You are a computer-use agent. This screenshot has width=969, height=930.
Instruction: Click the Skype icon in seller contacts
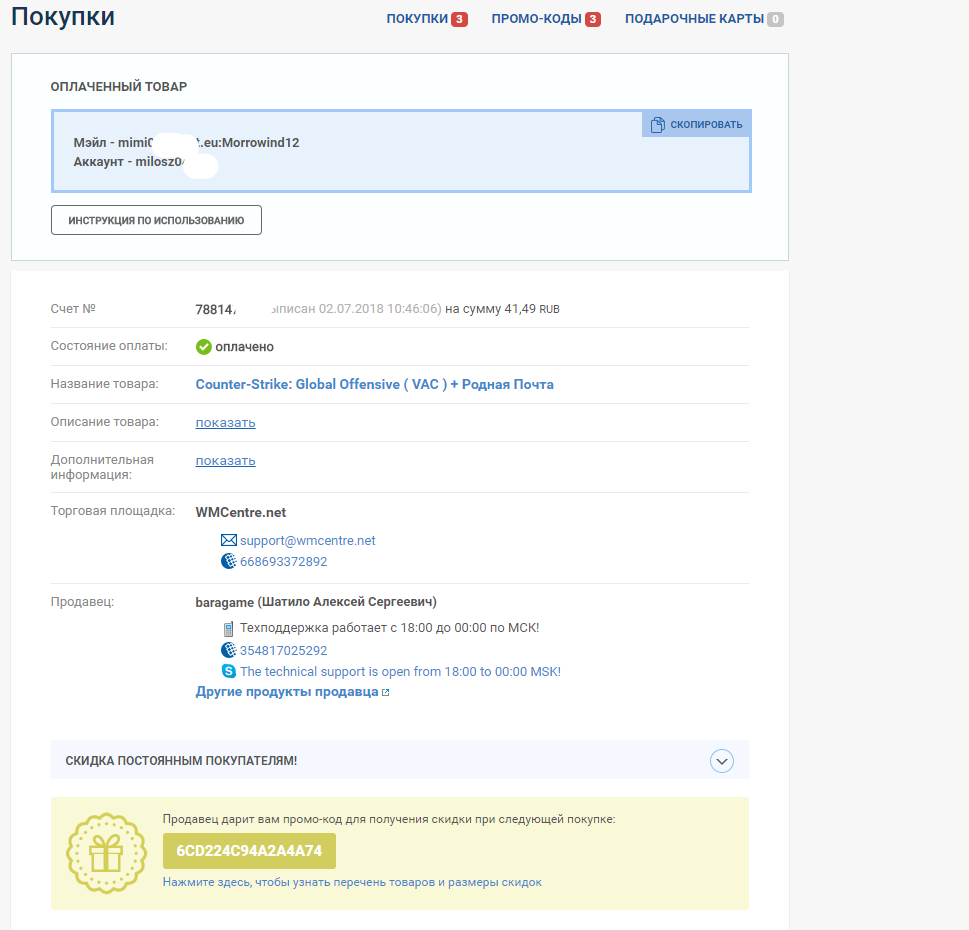click(229, 671)
